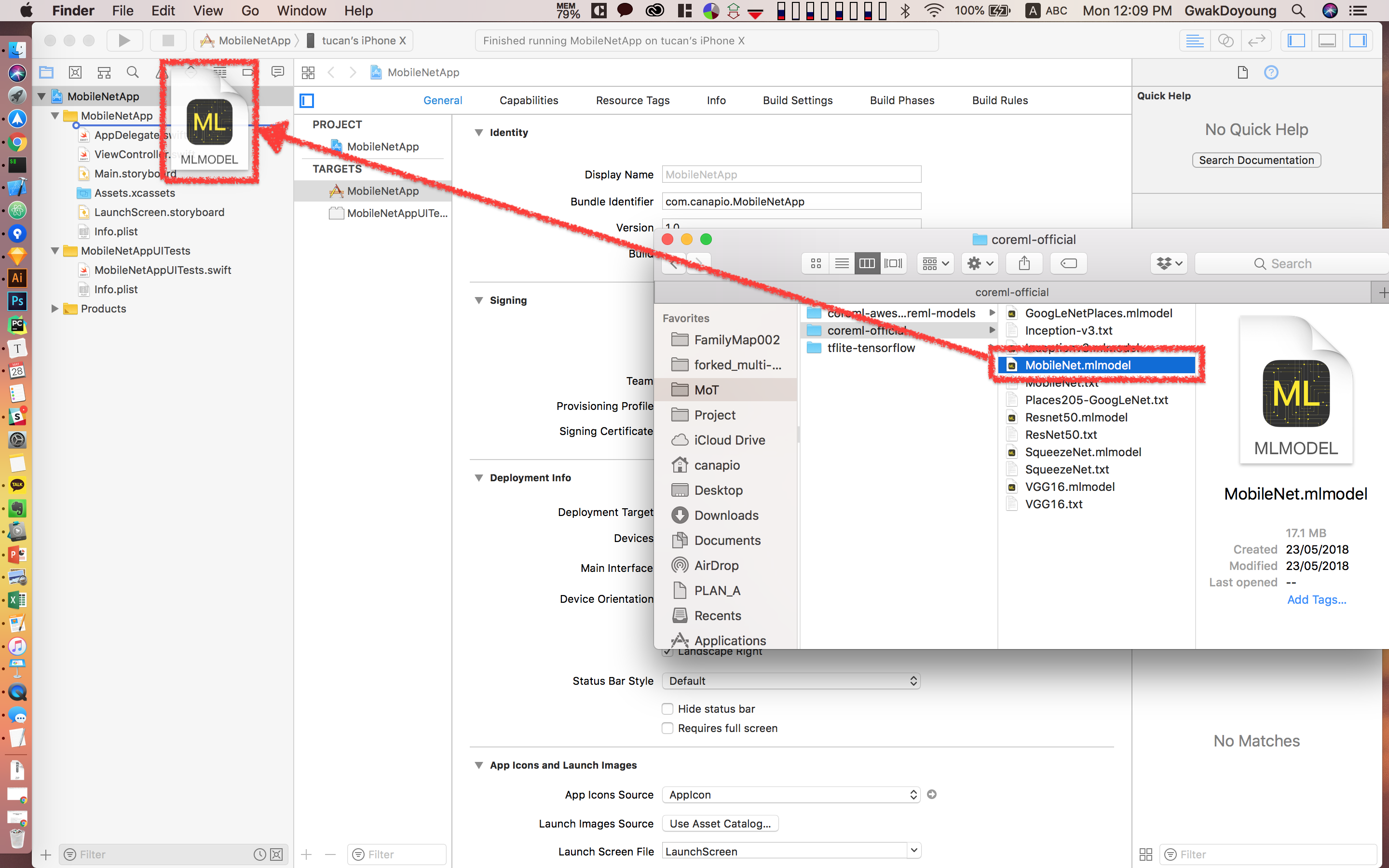The image size is (1389, 868).
Task: Click the Stop button in Xcode toolbar
Action: pyautogui.click(x=168, y=40)
